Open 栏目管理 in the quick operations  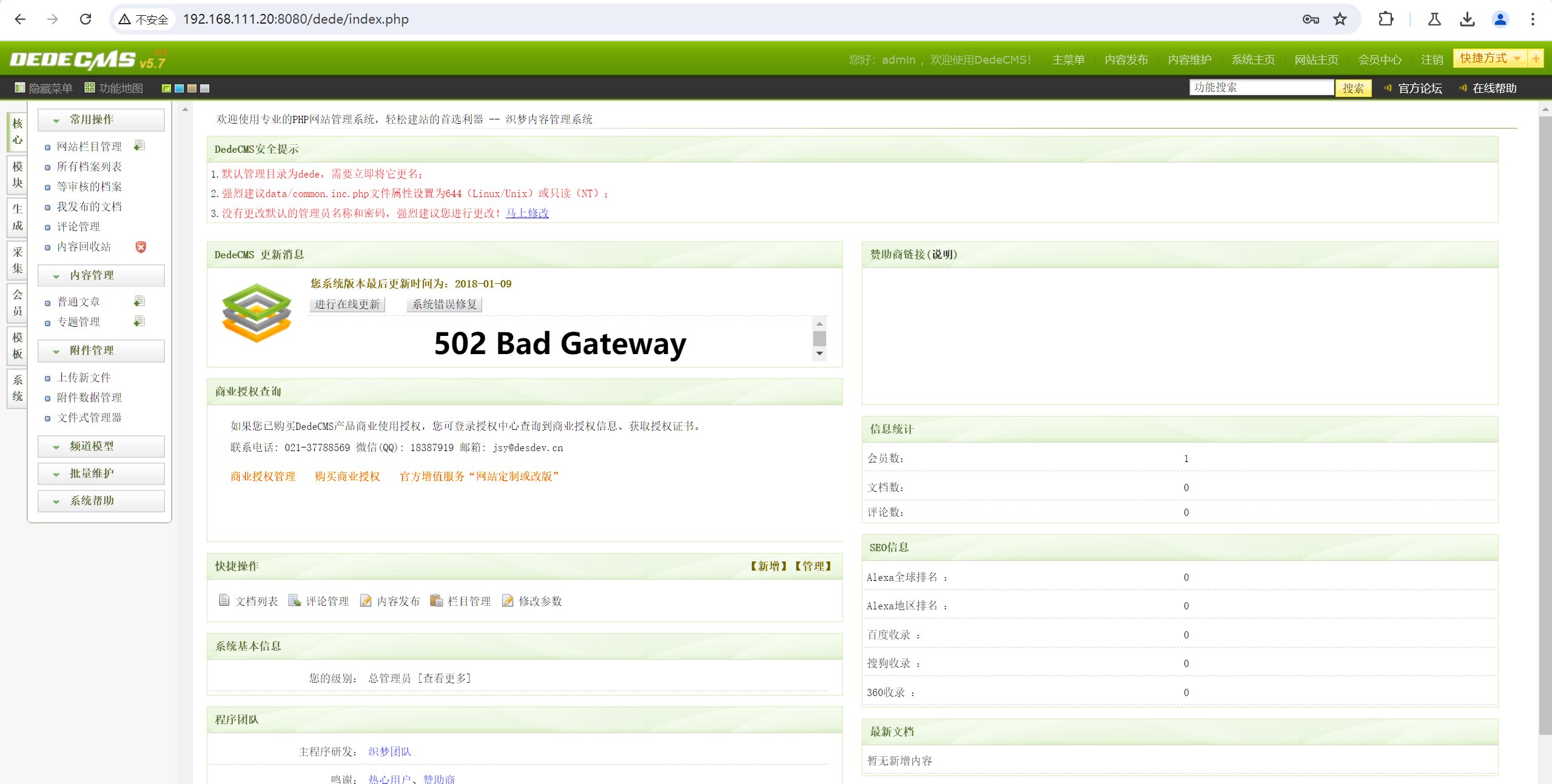coord(461,601)
